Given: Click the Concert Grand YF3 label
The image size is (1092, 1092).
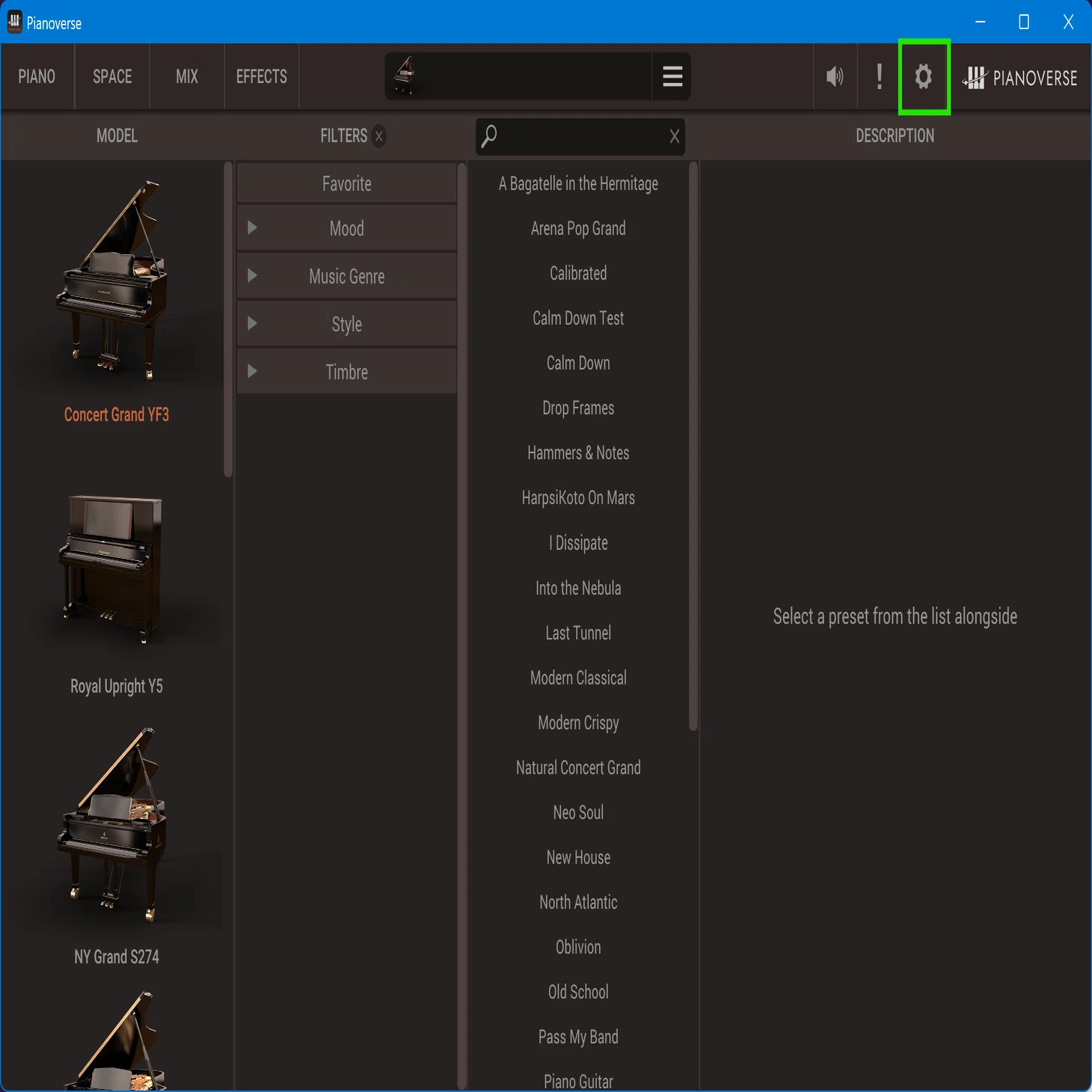Looking at the screenshot, I should click(117, 415).
